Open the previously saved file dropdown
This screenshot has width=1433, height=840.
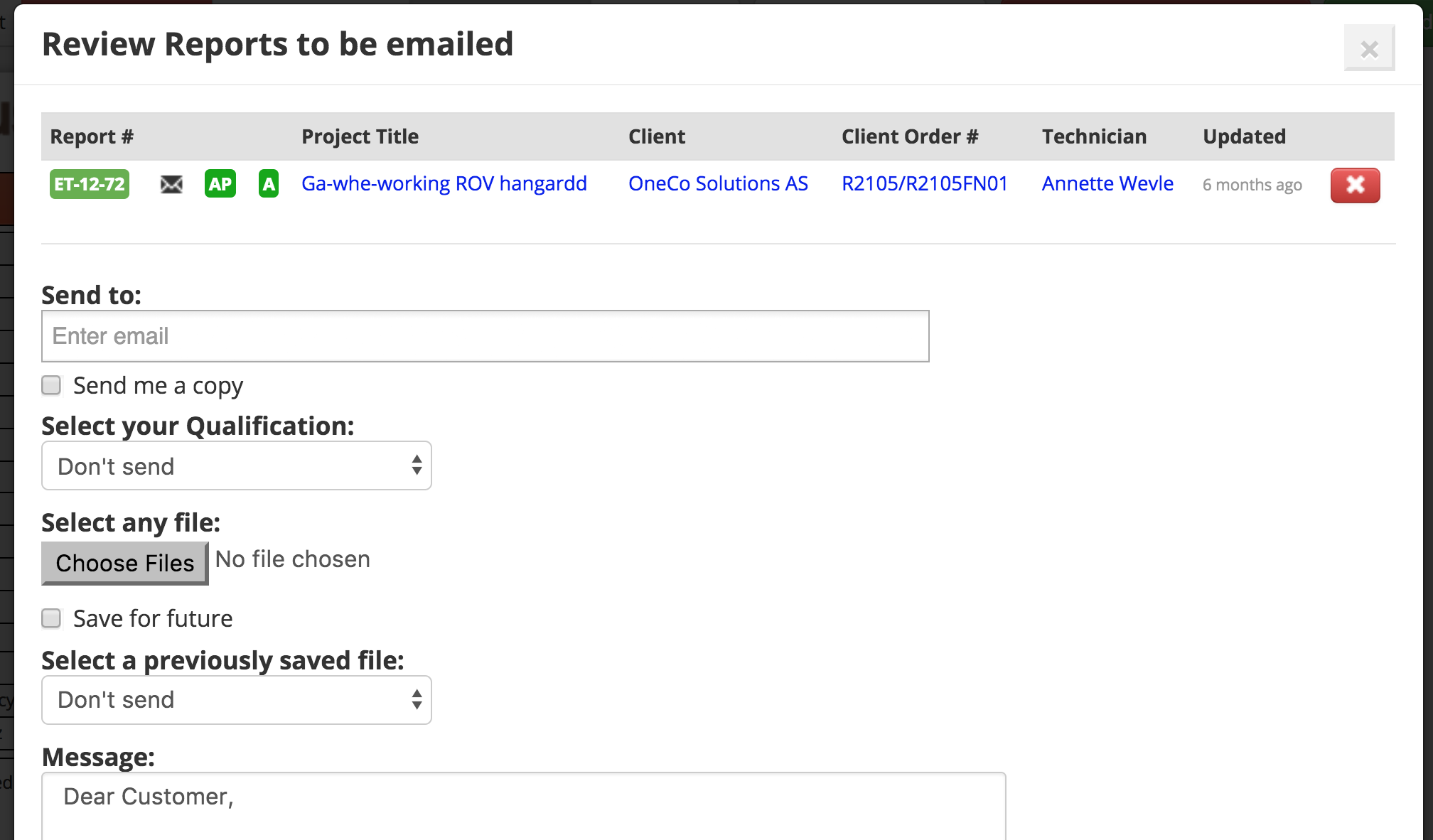tap(237, 700)
